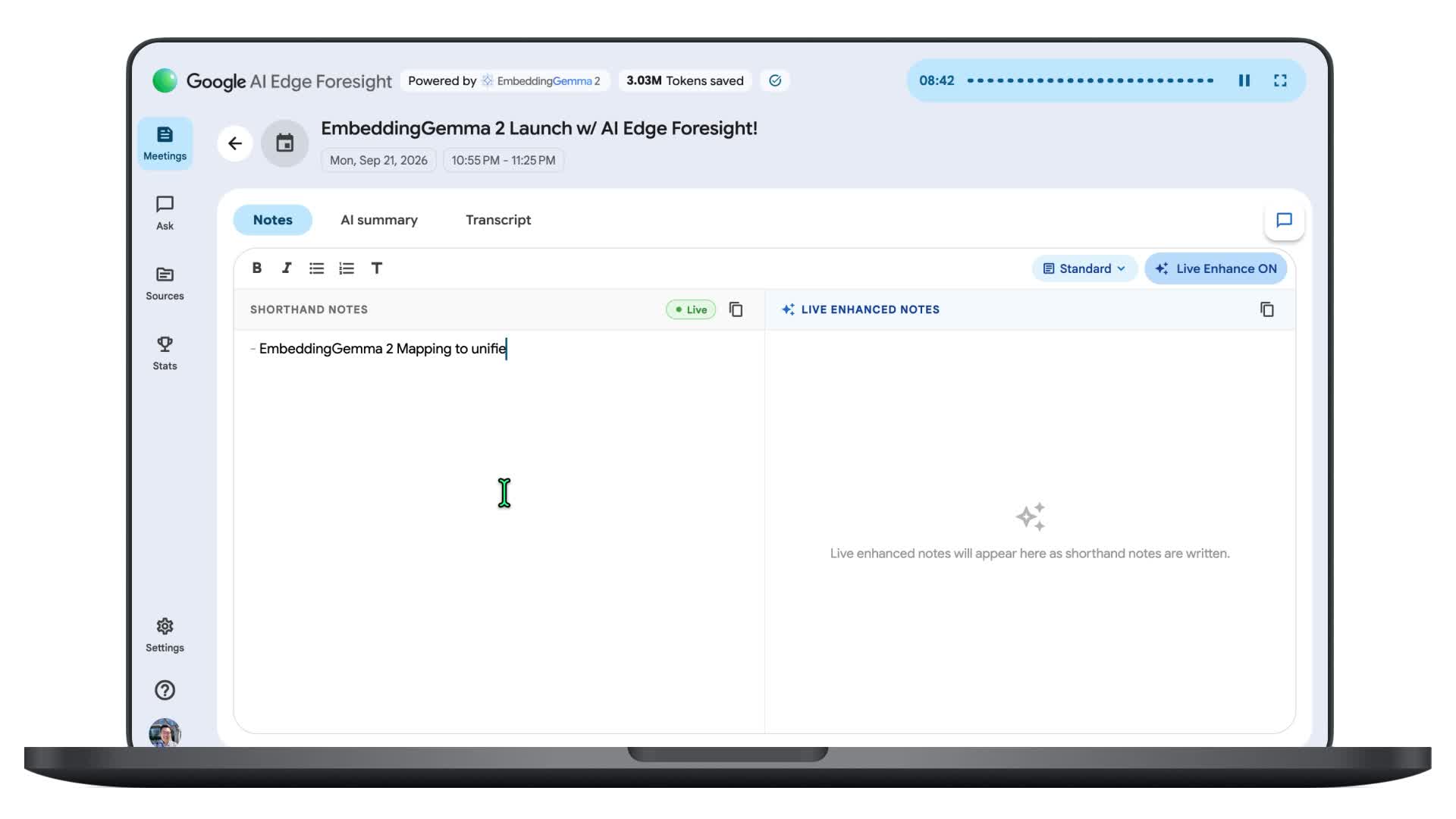Click the Mon, Sep 21, 2026 date chip
The image size is (1456, 819).
[378, 160]
